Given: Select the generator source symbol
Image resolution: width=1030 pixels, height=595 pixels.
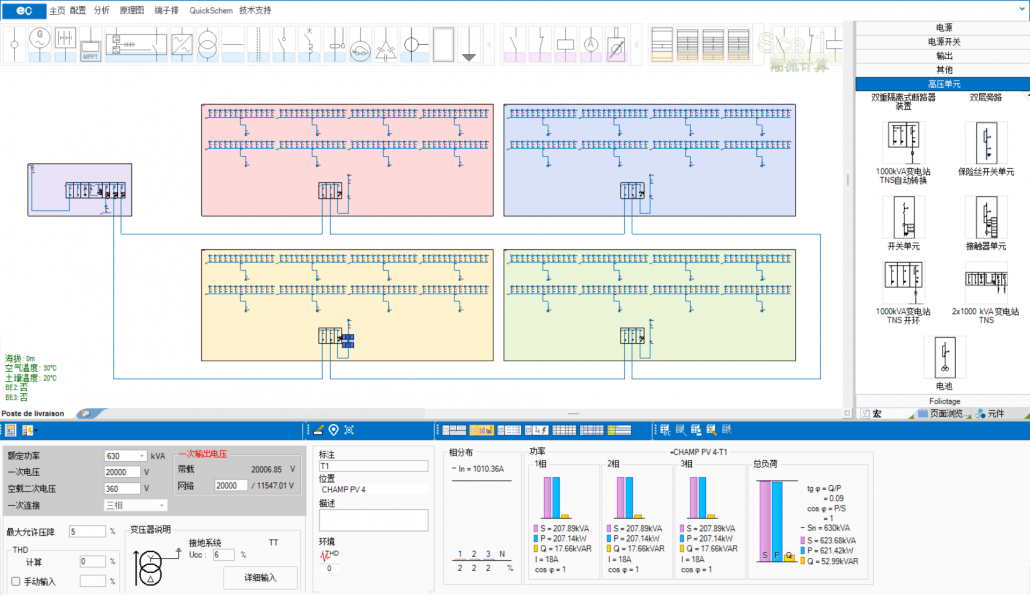Looking at the screenshot, I should point(38,44).
